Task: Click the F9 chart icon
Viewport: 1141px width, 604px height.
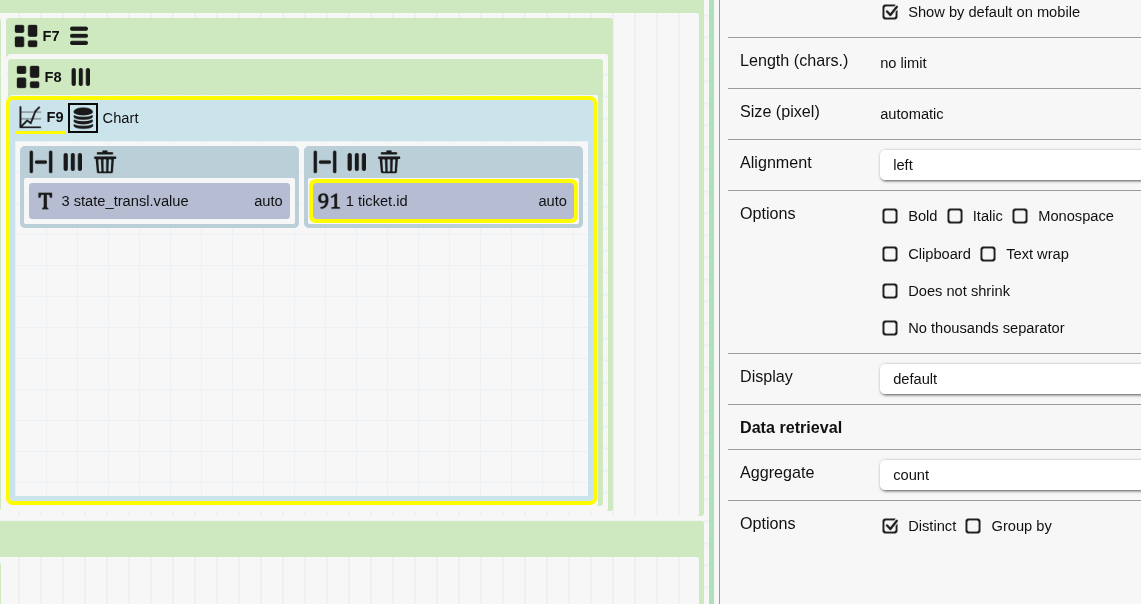Action: [30, 118]
